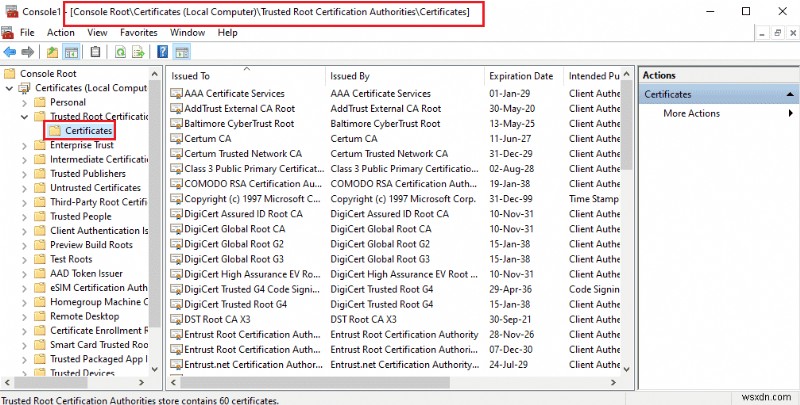Image resolution: width=800 pixels, height=405 pixels.
Task: Minimize the inner MDI child window
Action: 762,33
